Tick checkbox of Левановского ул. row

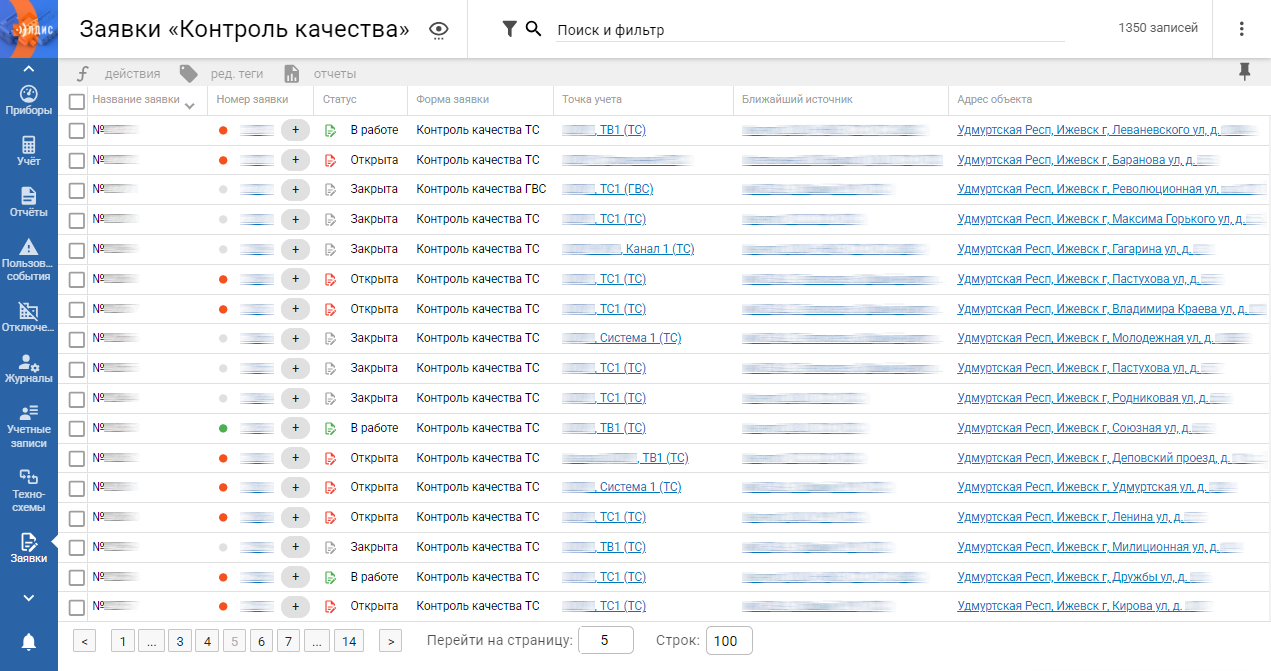77,130
